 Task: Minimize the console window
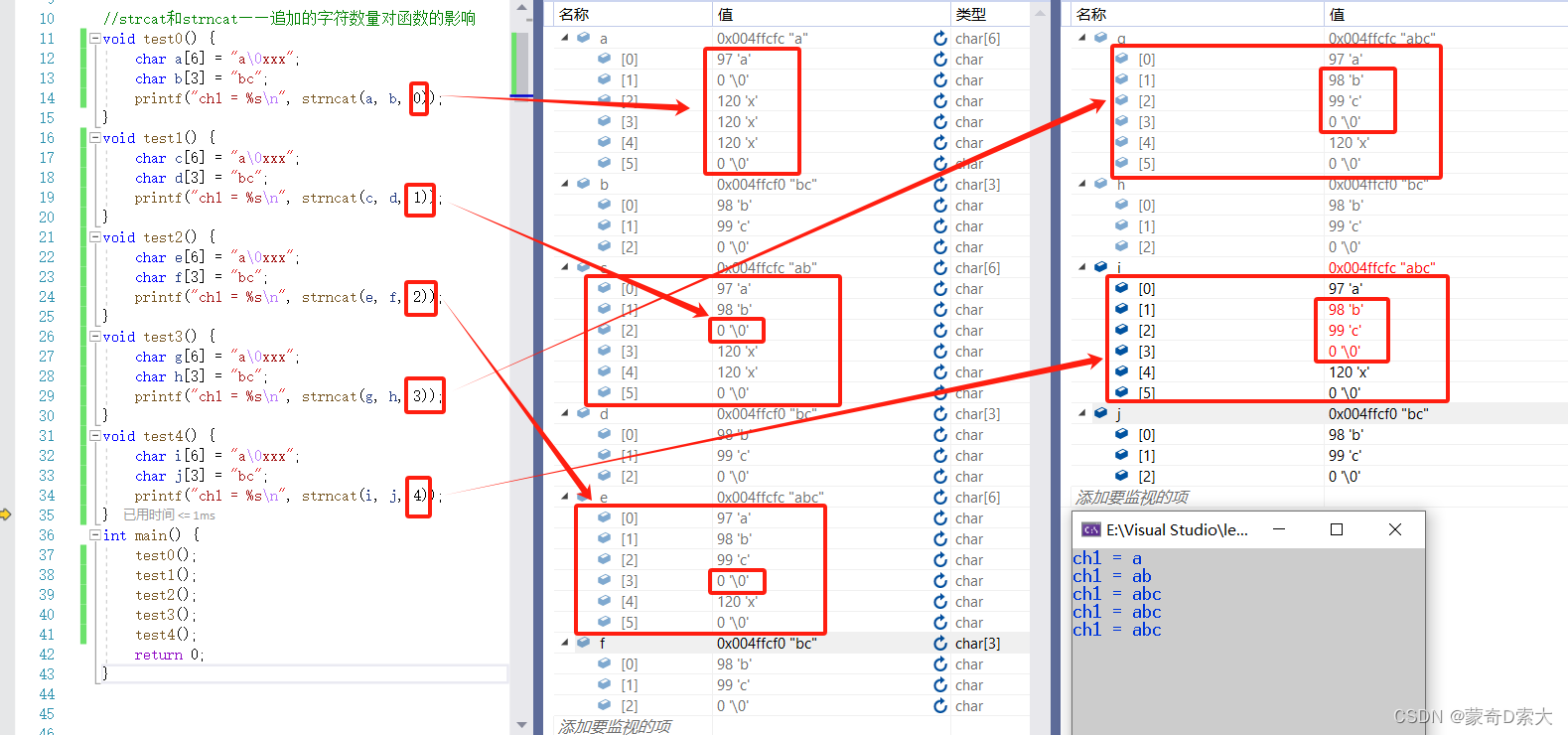coord(1279,529)
